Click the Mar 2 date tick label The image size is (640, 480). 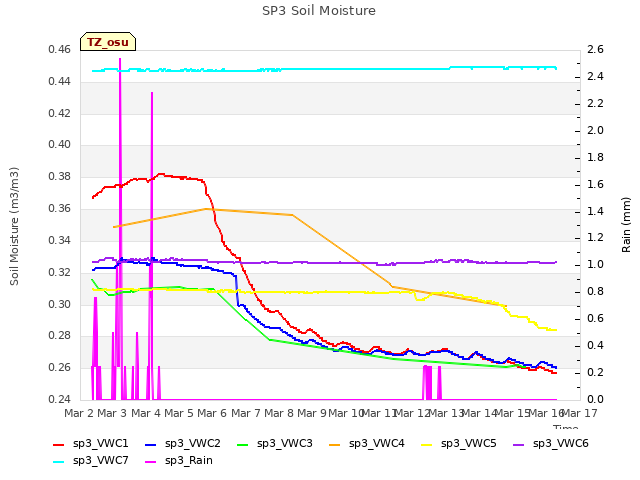(78, 413)
